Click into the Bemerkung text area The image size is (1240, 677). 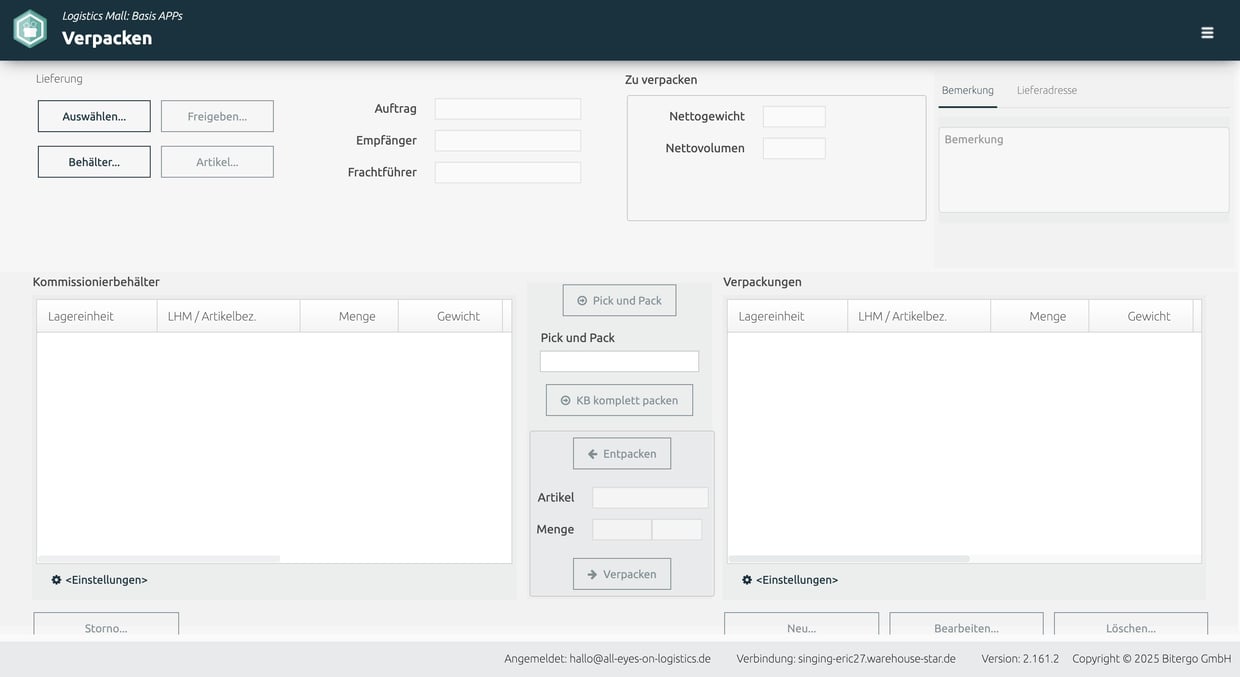tap(1084, 170)
